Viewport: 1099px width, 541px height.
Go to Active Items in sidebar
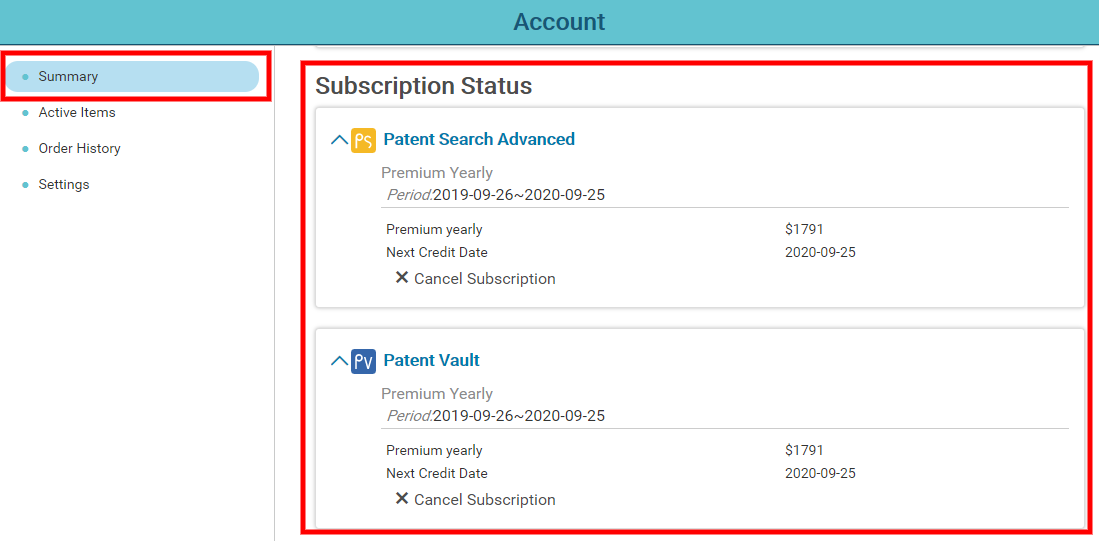click(77, 112)
